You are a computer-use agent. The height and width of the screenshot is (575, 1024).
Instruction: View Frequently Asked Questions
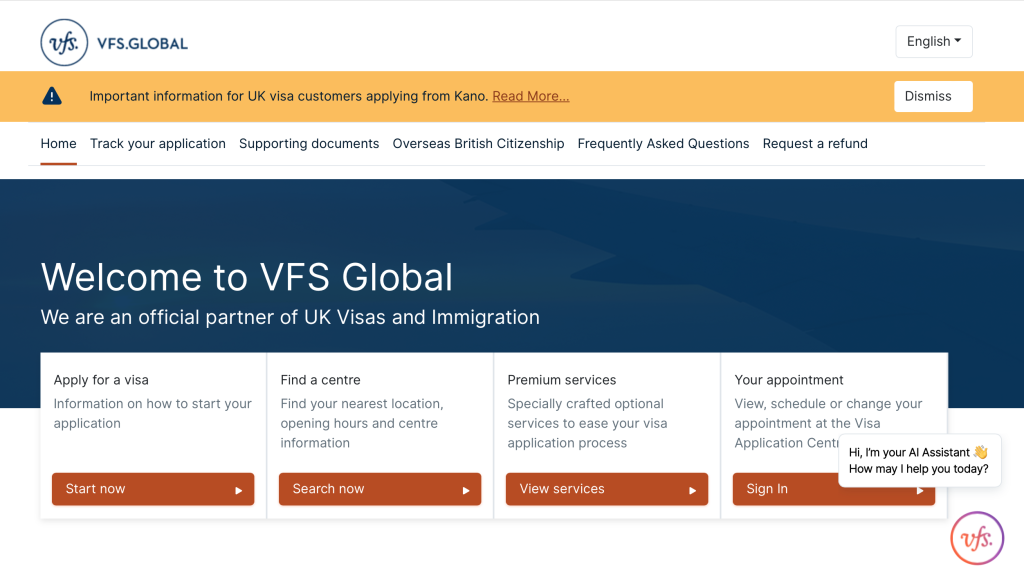[x=663, y=144]
